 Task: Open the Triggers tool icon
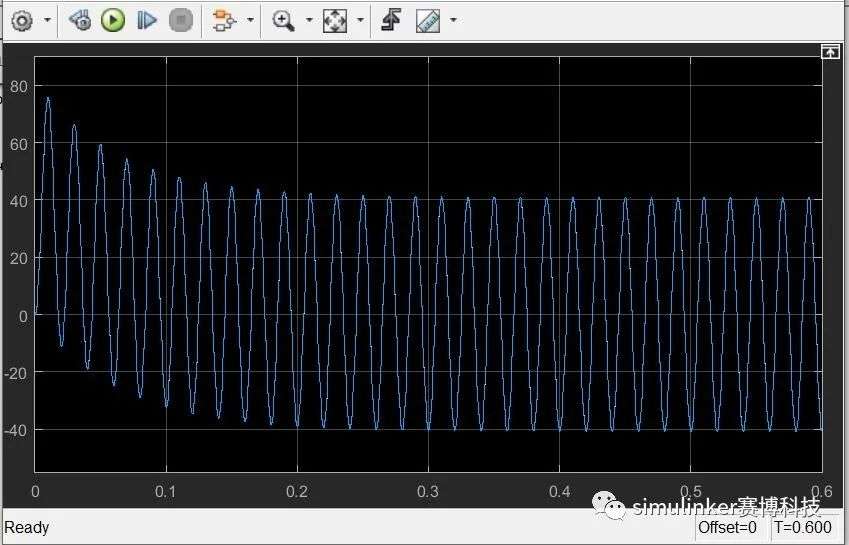click(391, 21)
